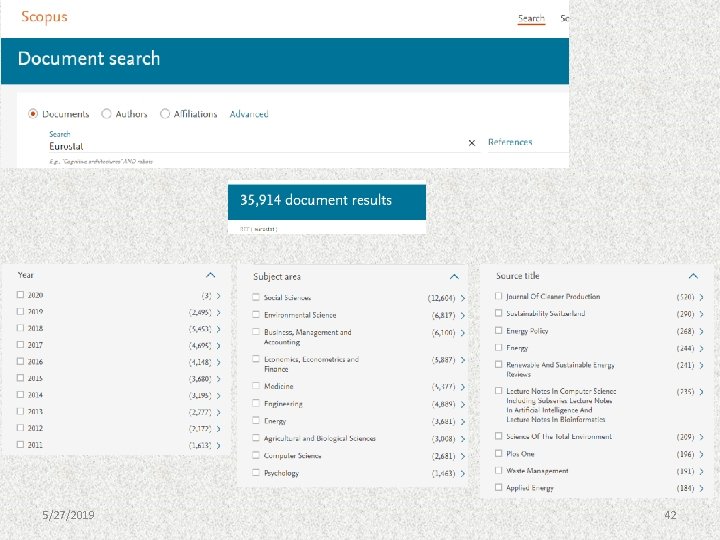
Task: Check the Plos One checkbox
Action: click(498, 453)
